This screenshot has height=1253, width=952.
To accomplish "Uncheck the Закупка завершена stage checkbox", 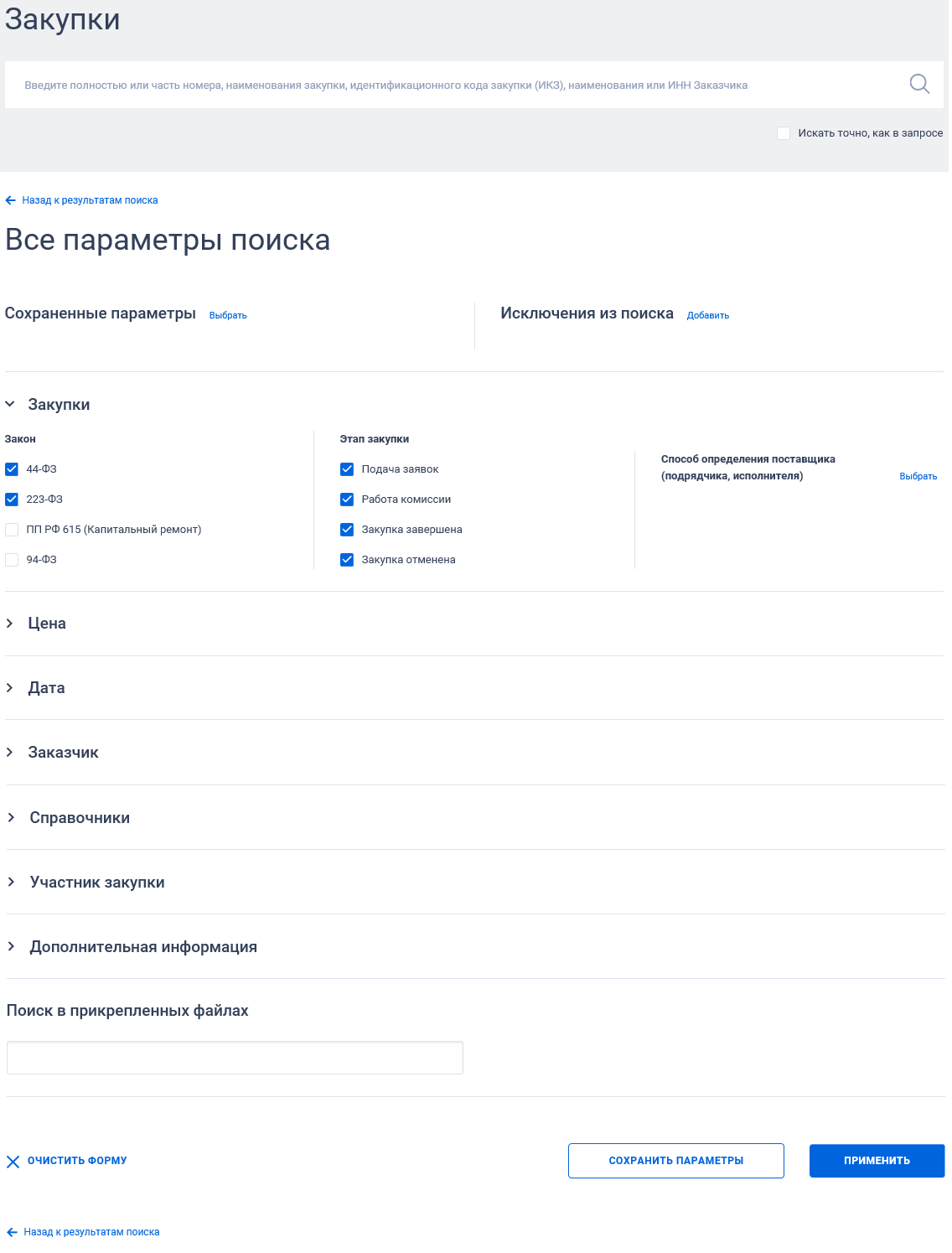I will tap(347, 530).
